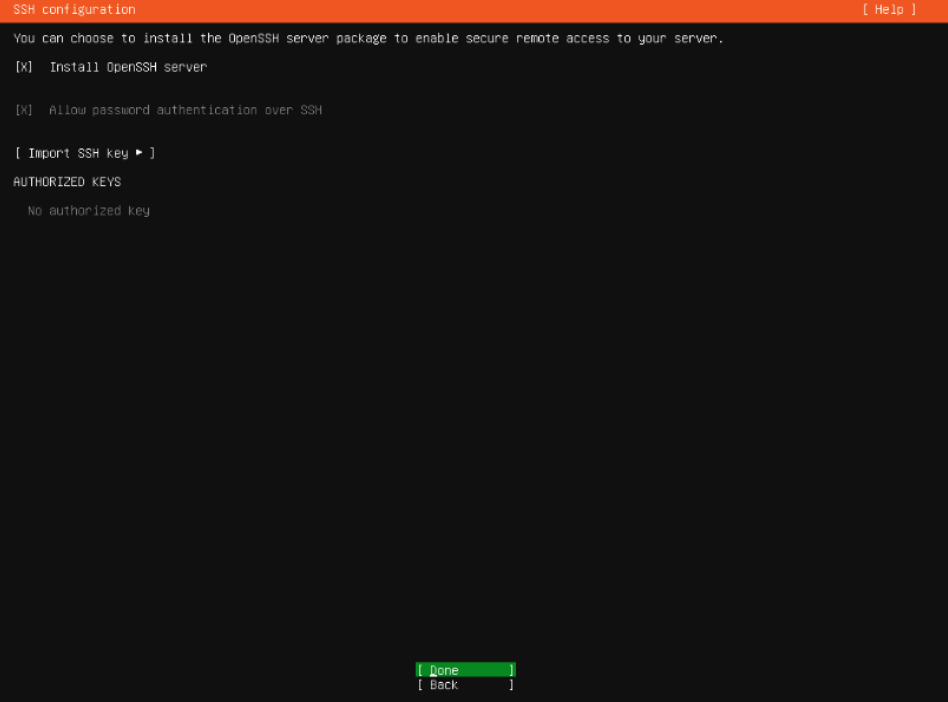Click the OpenSSH server package description sentence
948x702 pixels.
(x=368, y=39)
